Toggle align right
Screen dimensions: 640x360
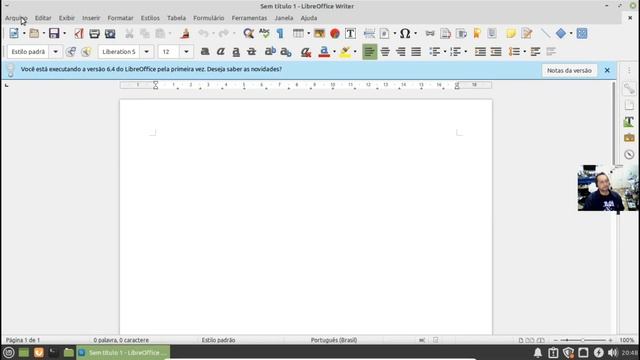pos(401,52)
